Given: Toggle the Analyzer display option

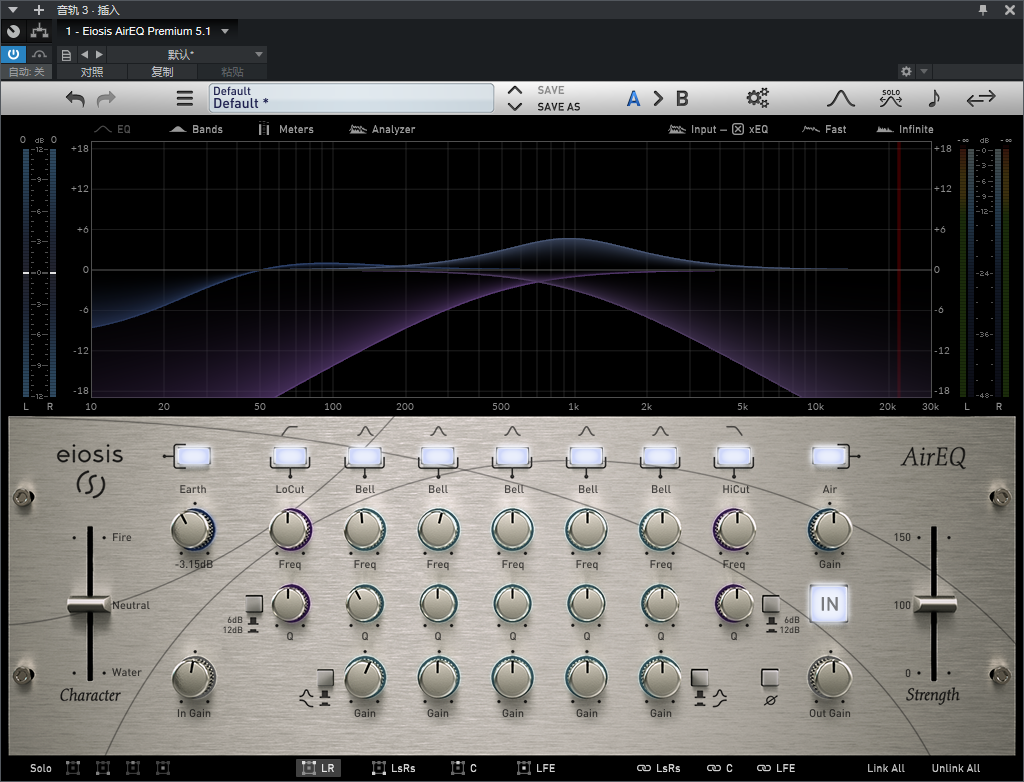Looking at the screenshot, I should point(382,129).
